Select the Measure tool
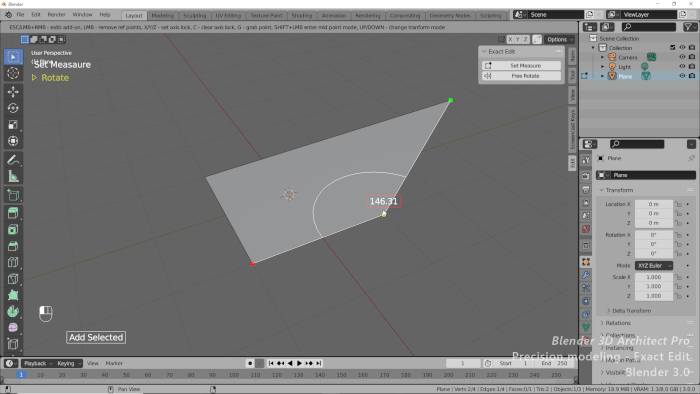This screenshot has width=700, height=394. tap(13, 177)
